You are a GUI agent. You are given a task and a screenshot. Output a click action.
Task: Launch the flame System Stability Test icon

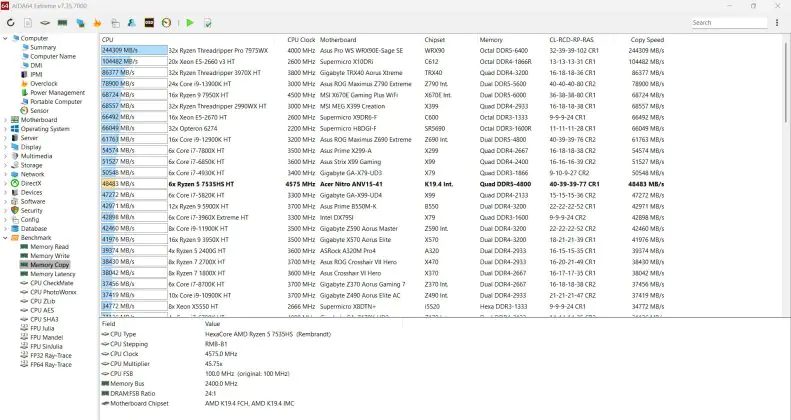pyautogui.click(x=97, y=23)
